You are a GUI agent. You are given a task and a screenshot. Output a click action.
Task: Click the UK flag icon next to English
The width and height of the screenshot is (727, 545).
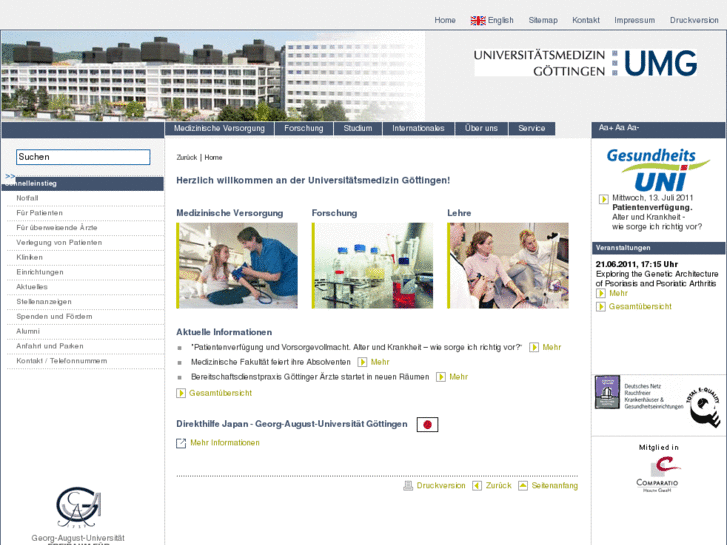click(478, 20)
